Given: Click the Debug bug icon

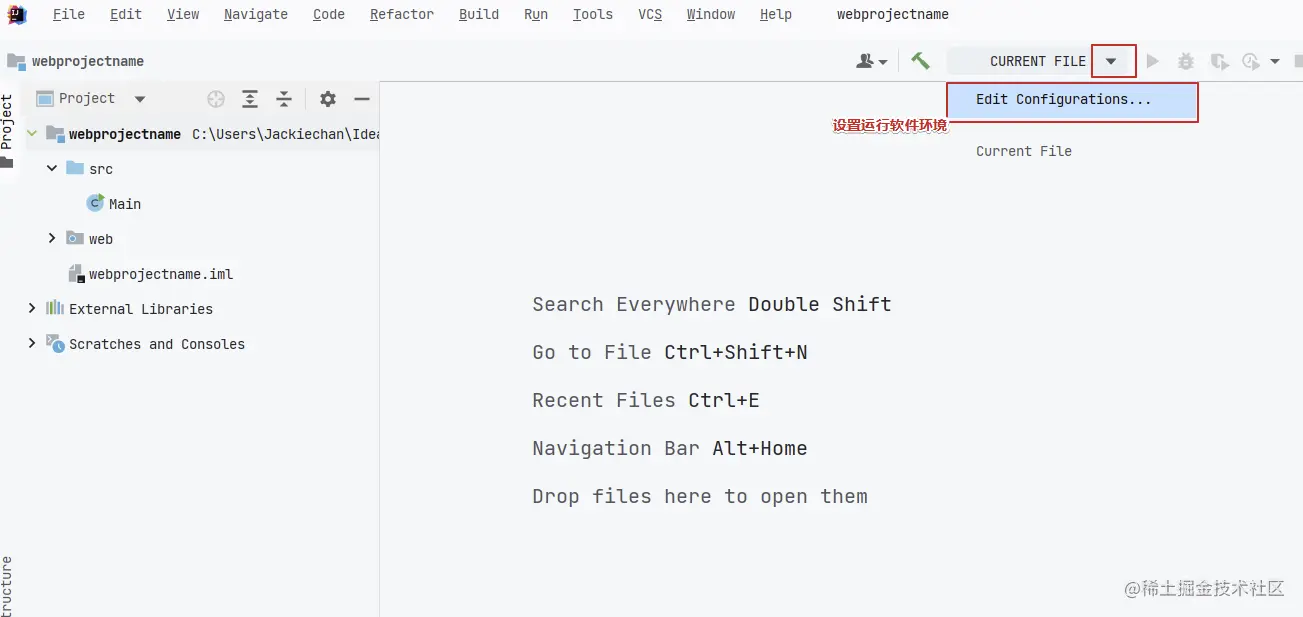Looking at the screenshot, I should 1186,61.
